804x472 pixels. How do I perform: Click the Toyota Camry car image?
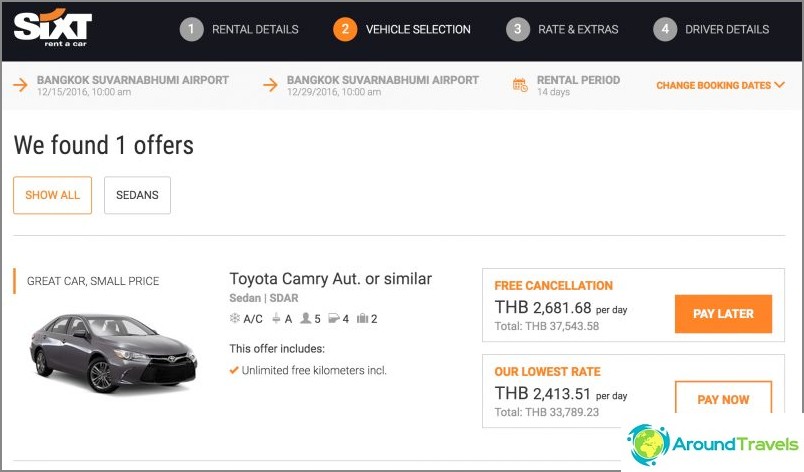coord(113,353)
